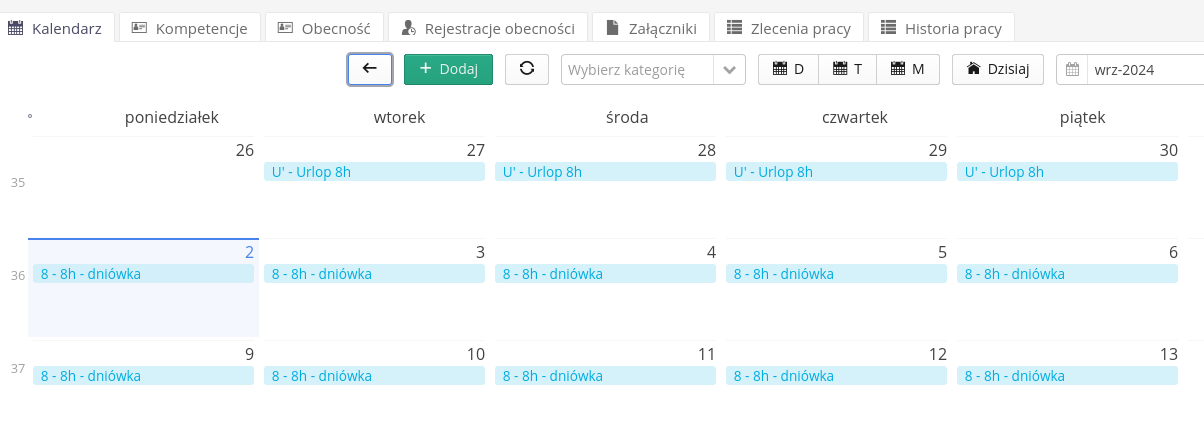
Task: Expand the Wybierz kategorię dropdown arrow
Action: pyautogui.click(x=729, y=70)
